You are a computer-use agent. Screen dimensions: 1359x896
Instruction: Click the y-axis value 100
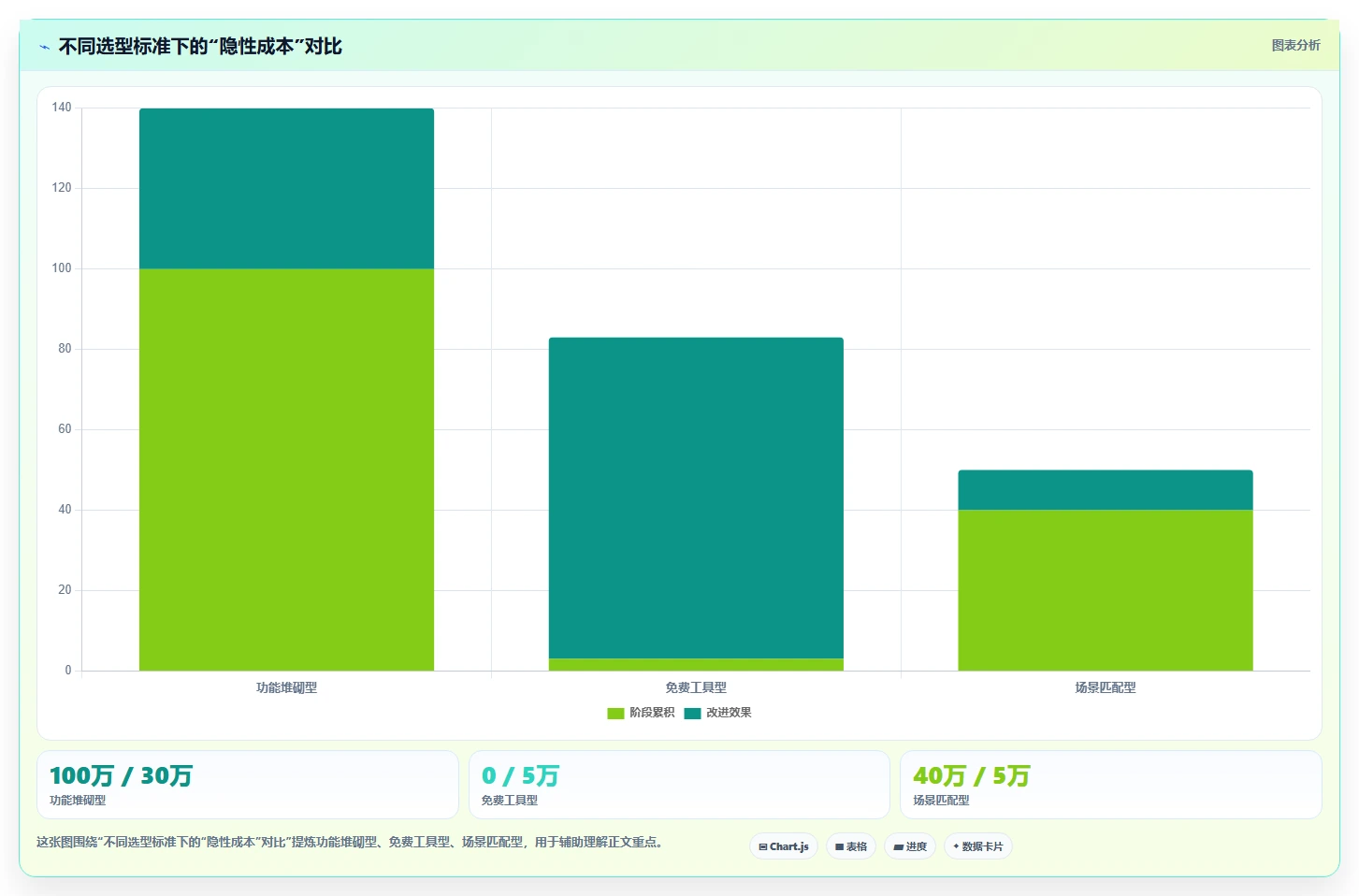pos(62,268)
